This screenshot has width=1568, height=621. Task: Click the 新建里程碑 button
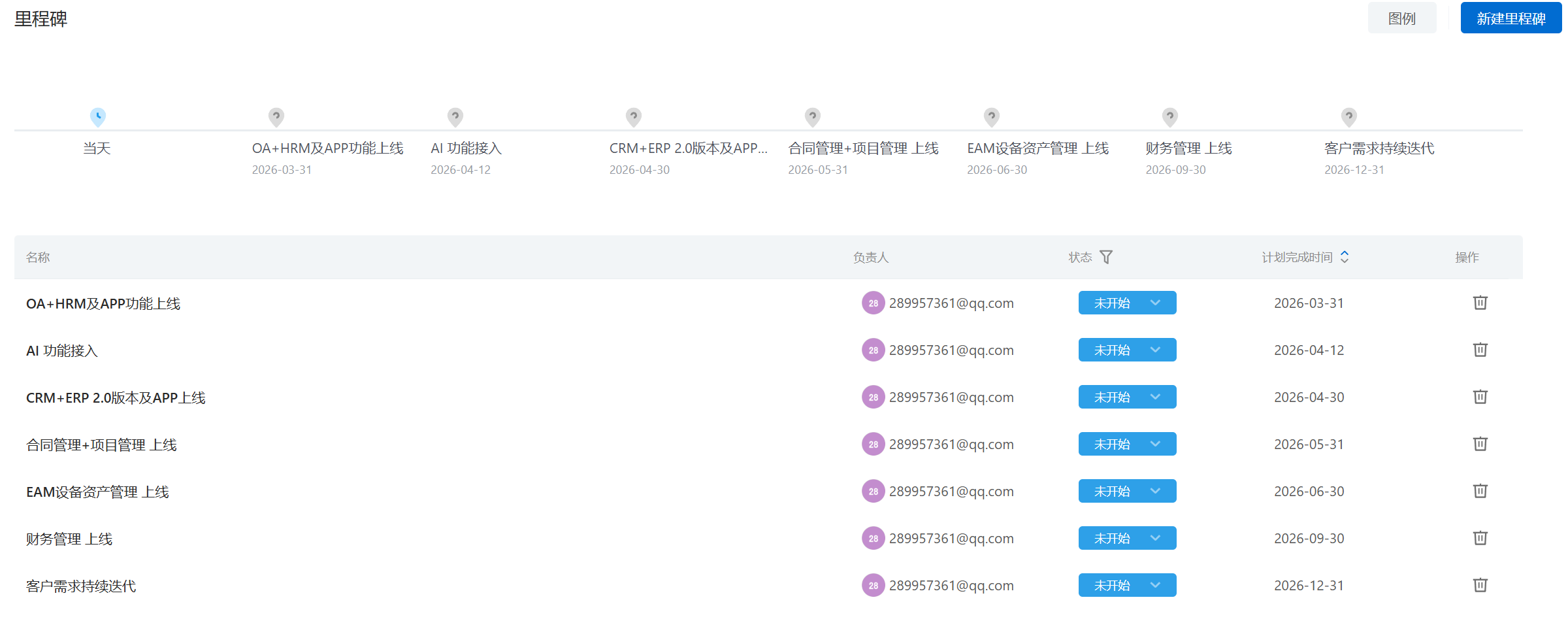pos(1511,18)
